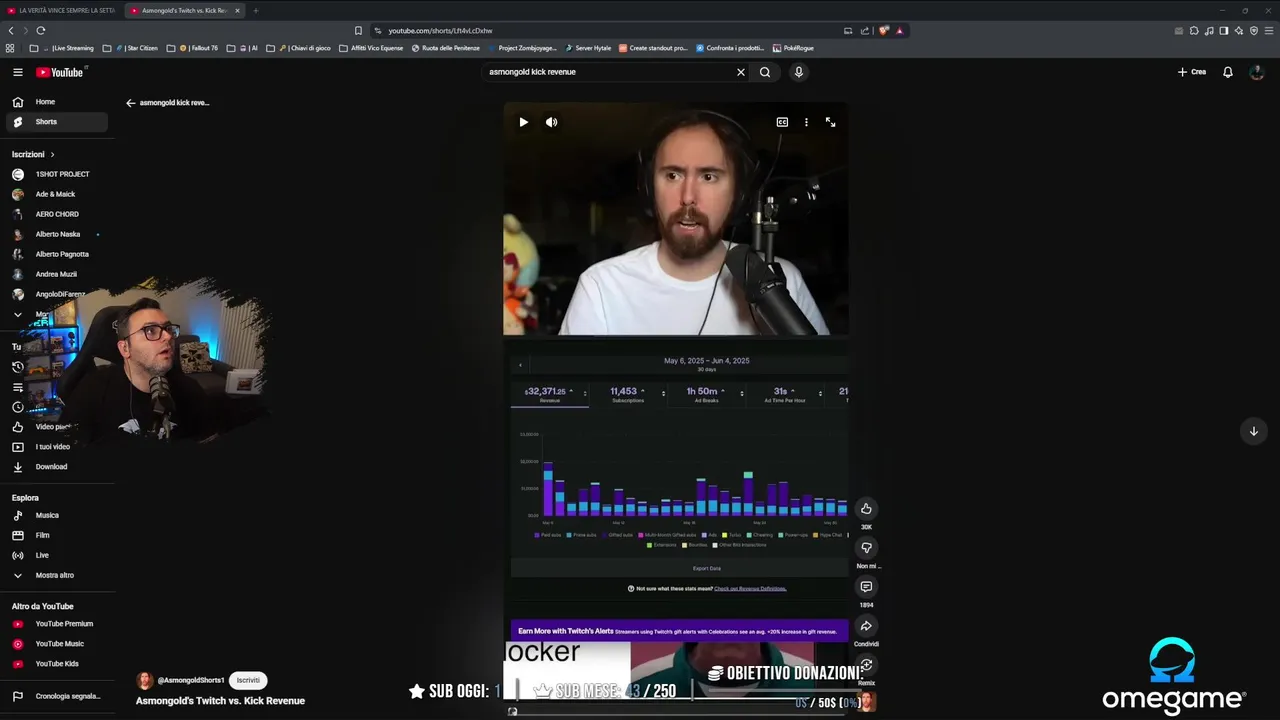The height and width of the screenshot is (720, 1280).
Task: Open the three-dot options menu on the Short
Action: pos(806,122)
